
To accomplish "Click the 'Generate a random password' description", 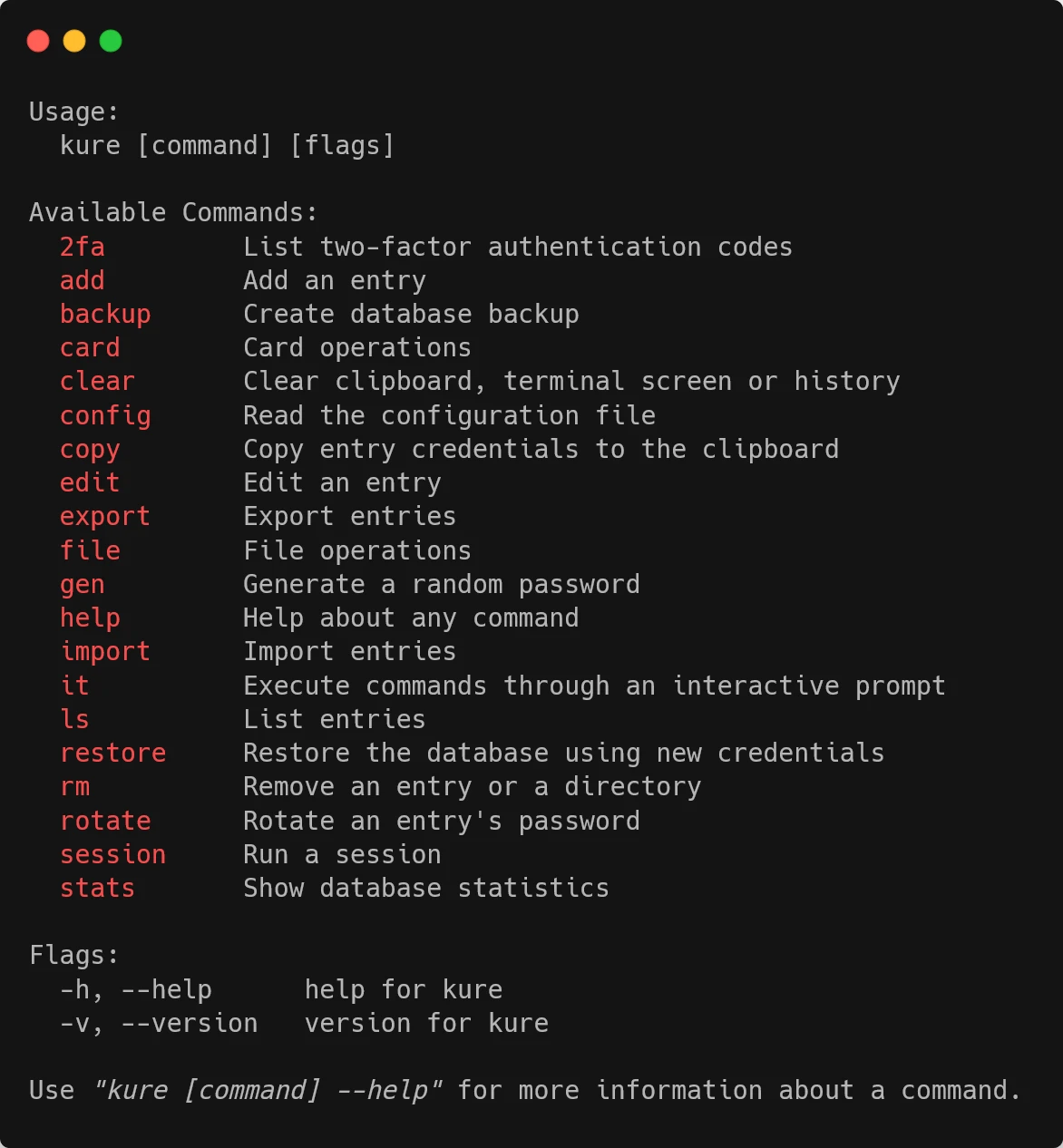I will pyautogui.click(x=442, y=585).
